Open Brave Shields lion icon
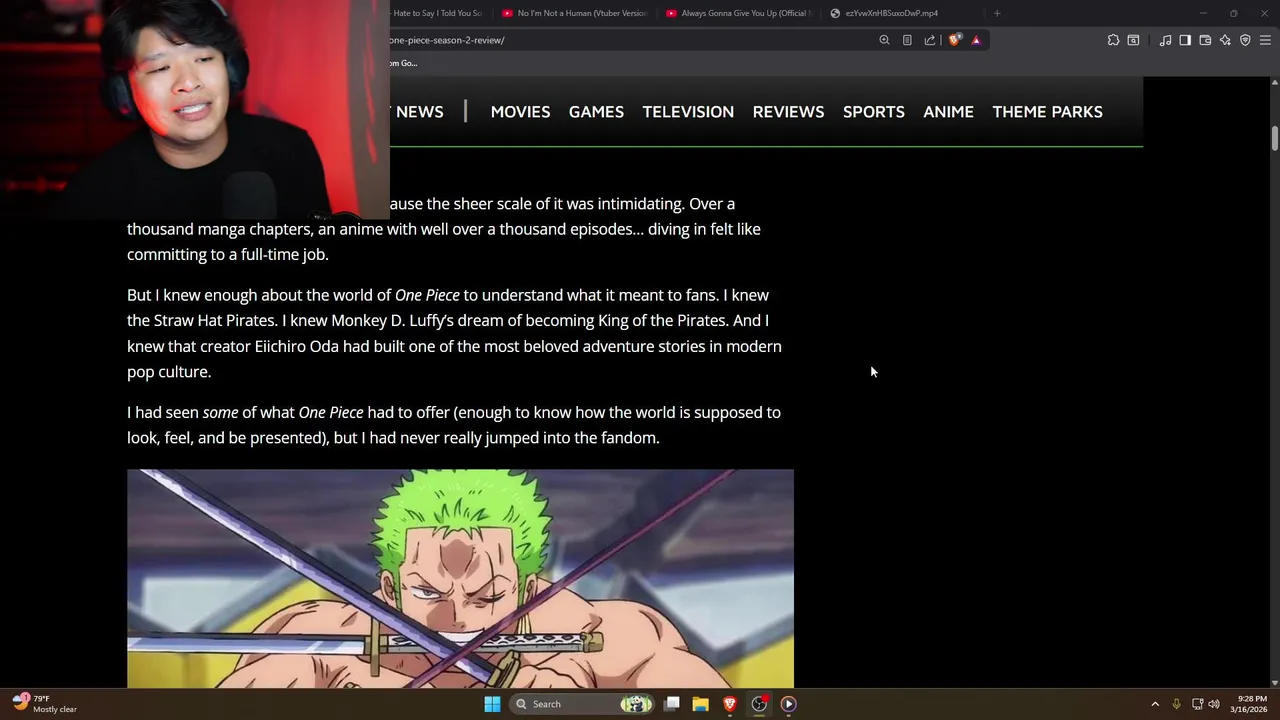Screen dimensions: 1280x720 955,40
